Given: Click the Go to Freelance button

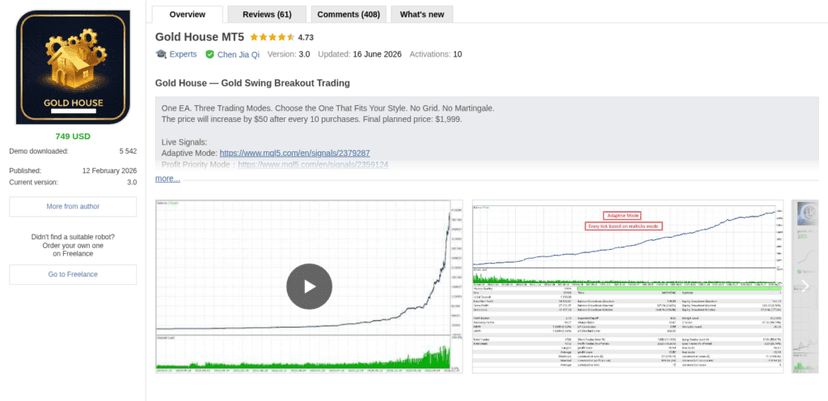Looking at the screenshot, I should click(x=73, y=274).
